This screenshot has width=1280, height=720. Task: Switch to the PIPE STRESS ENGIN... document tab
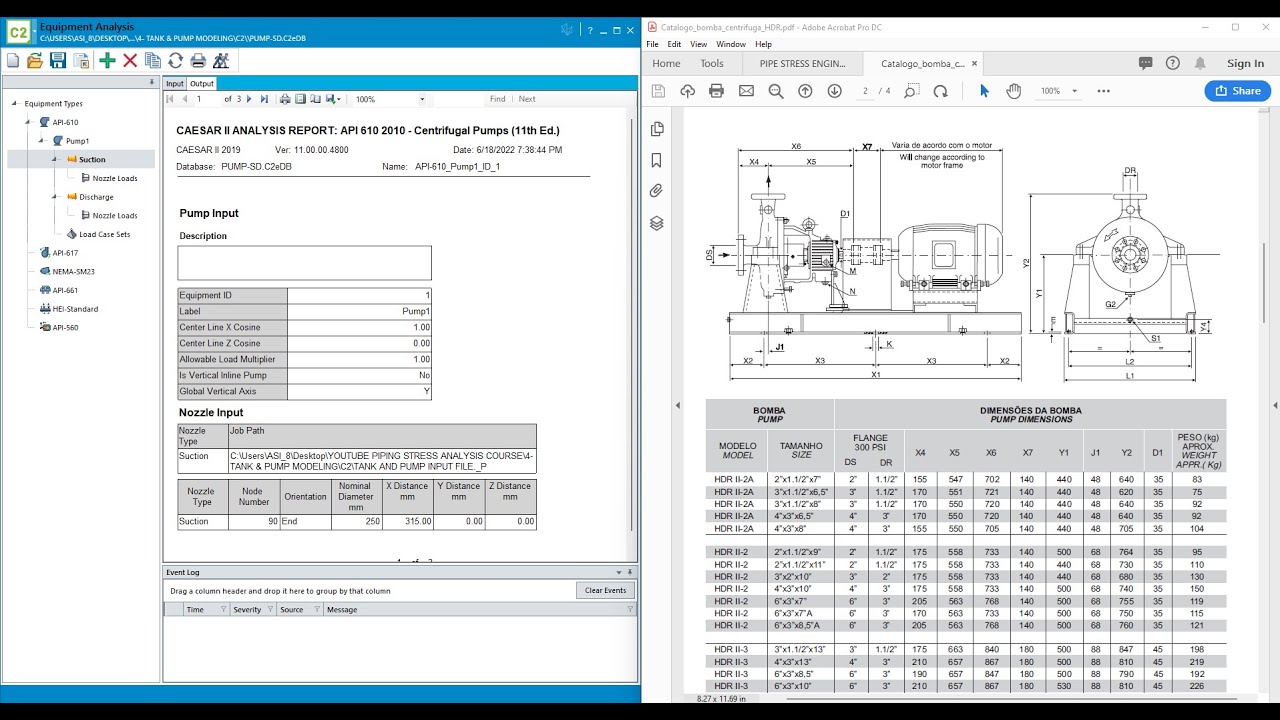pos(802,63)
